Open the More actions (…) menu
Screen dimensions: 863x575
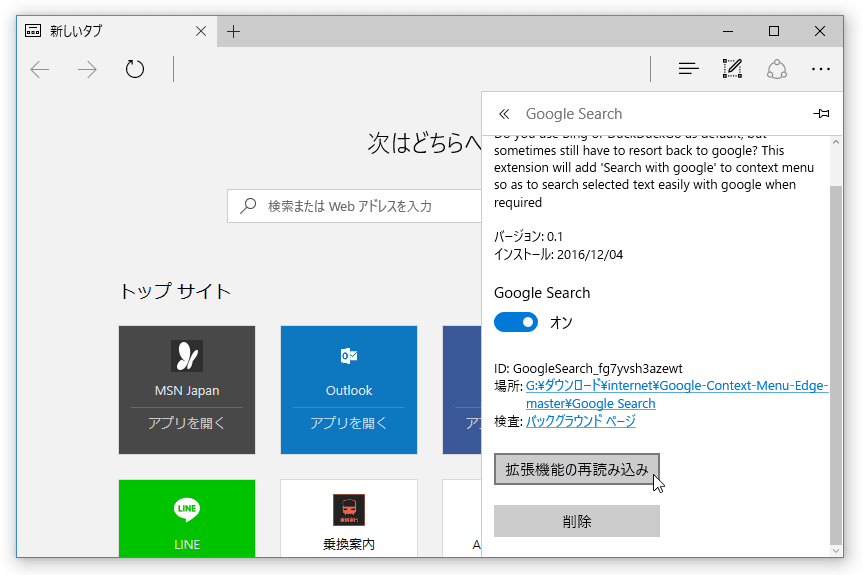[821, 69]
